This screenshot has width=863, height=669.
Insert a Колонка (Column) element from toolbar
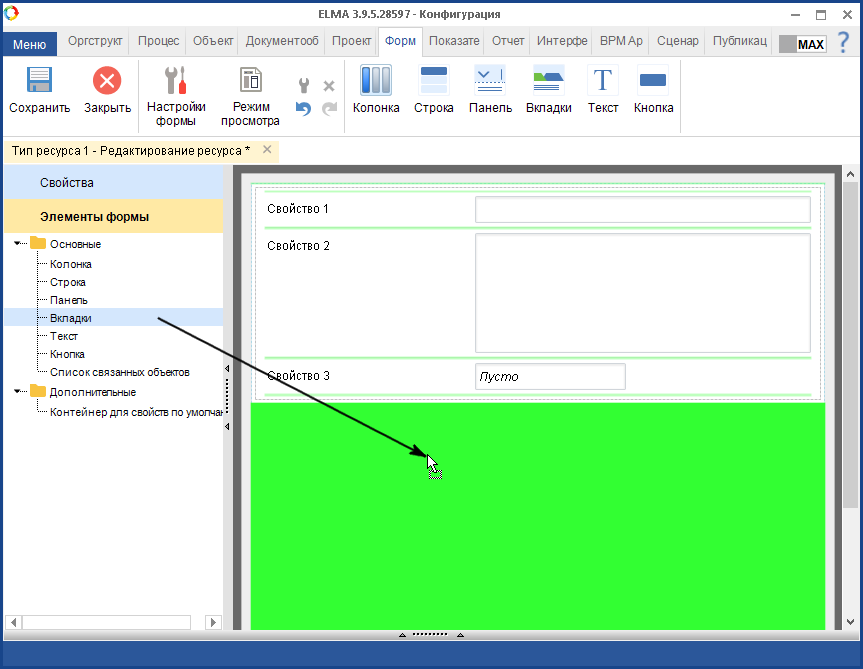click(376, 82)
